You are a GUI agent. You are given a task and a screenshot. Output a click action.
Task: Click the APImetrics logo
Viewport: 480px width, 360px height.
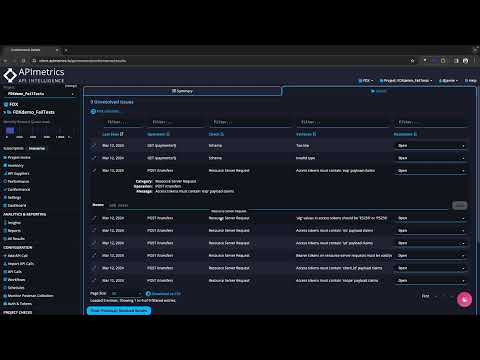point(33,75)
